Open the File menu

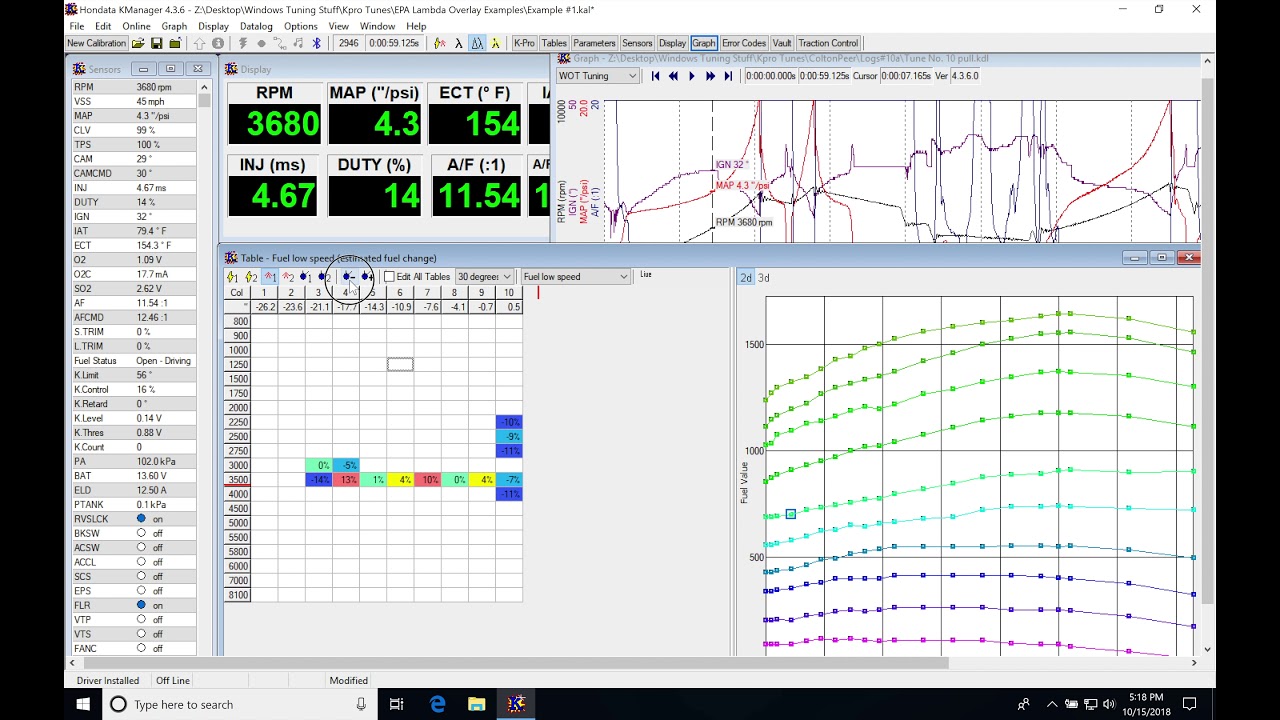[77, 26]
